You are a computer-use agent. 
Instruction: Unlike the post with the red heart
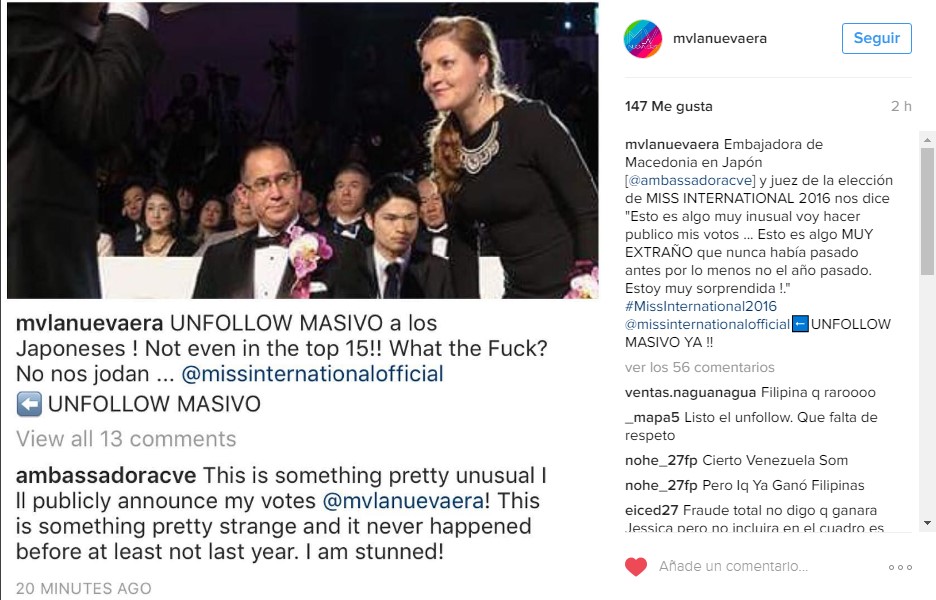tap(635, 567)
